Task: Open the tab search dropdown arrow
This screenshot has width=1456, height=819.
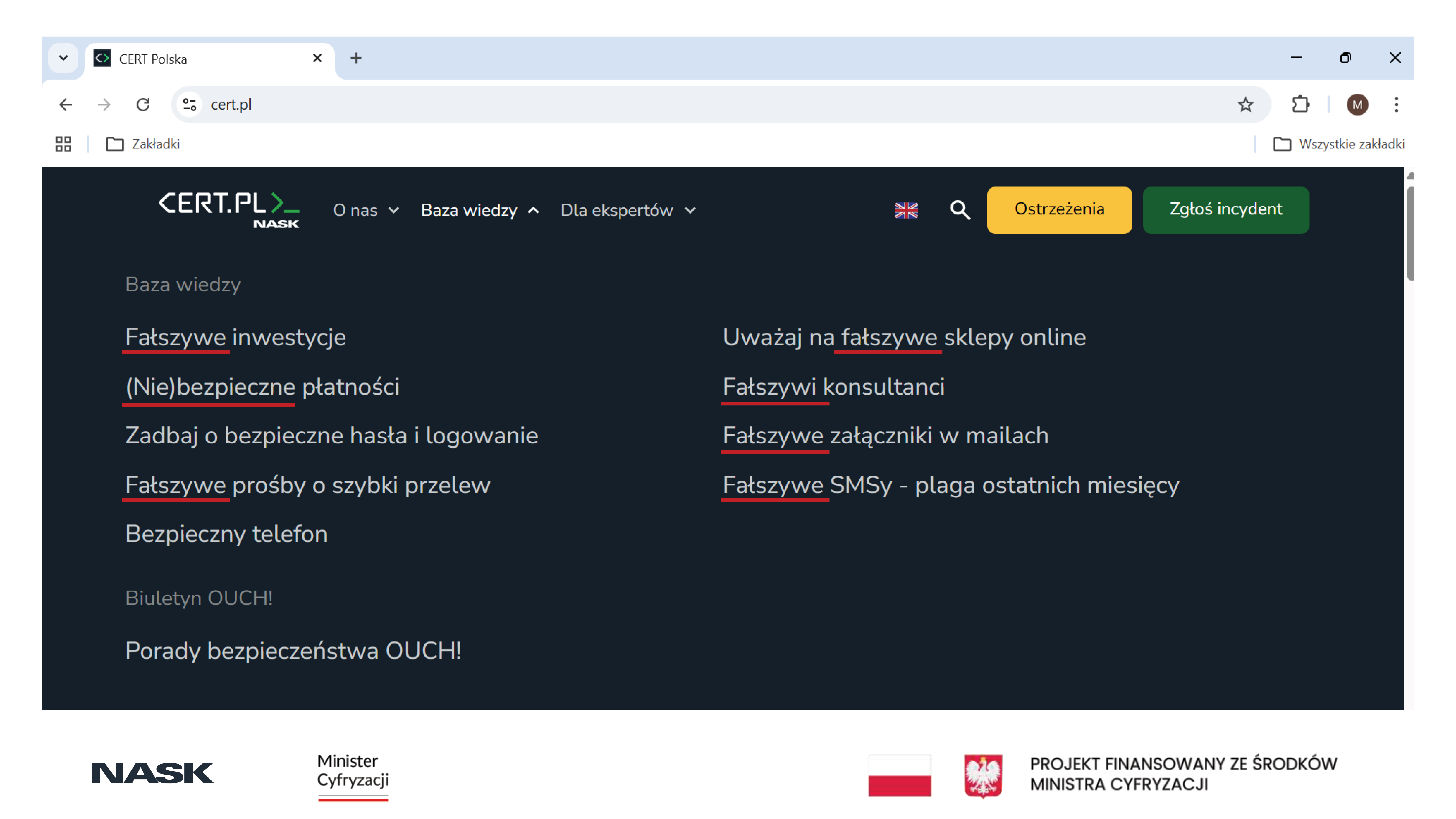Action: tap(63, 58)
